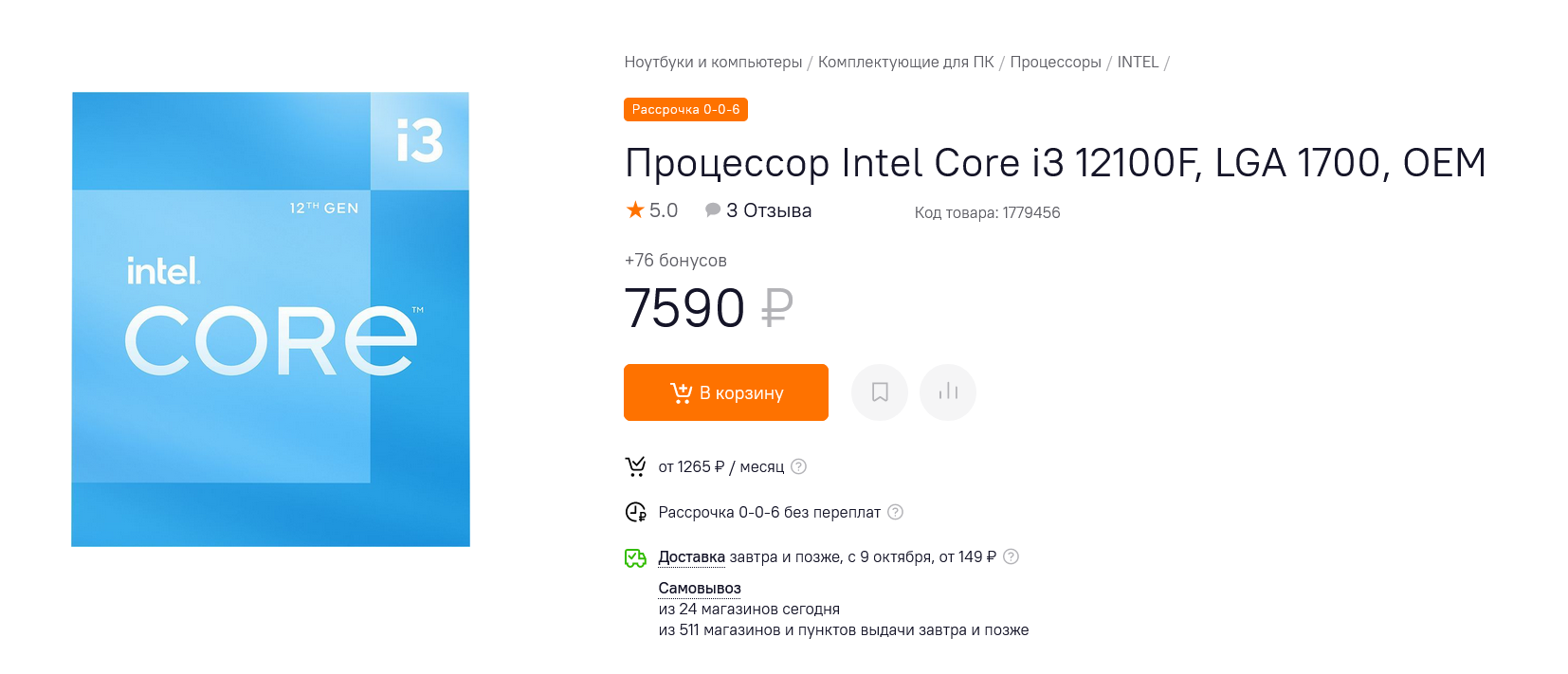Viewport: 1568px width, 674px height.
Task: Click the compare bar chart icon
Action: 948,392
